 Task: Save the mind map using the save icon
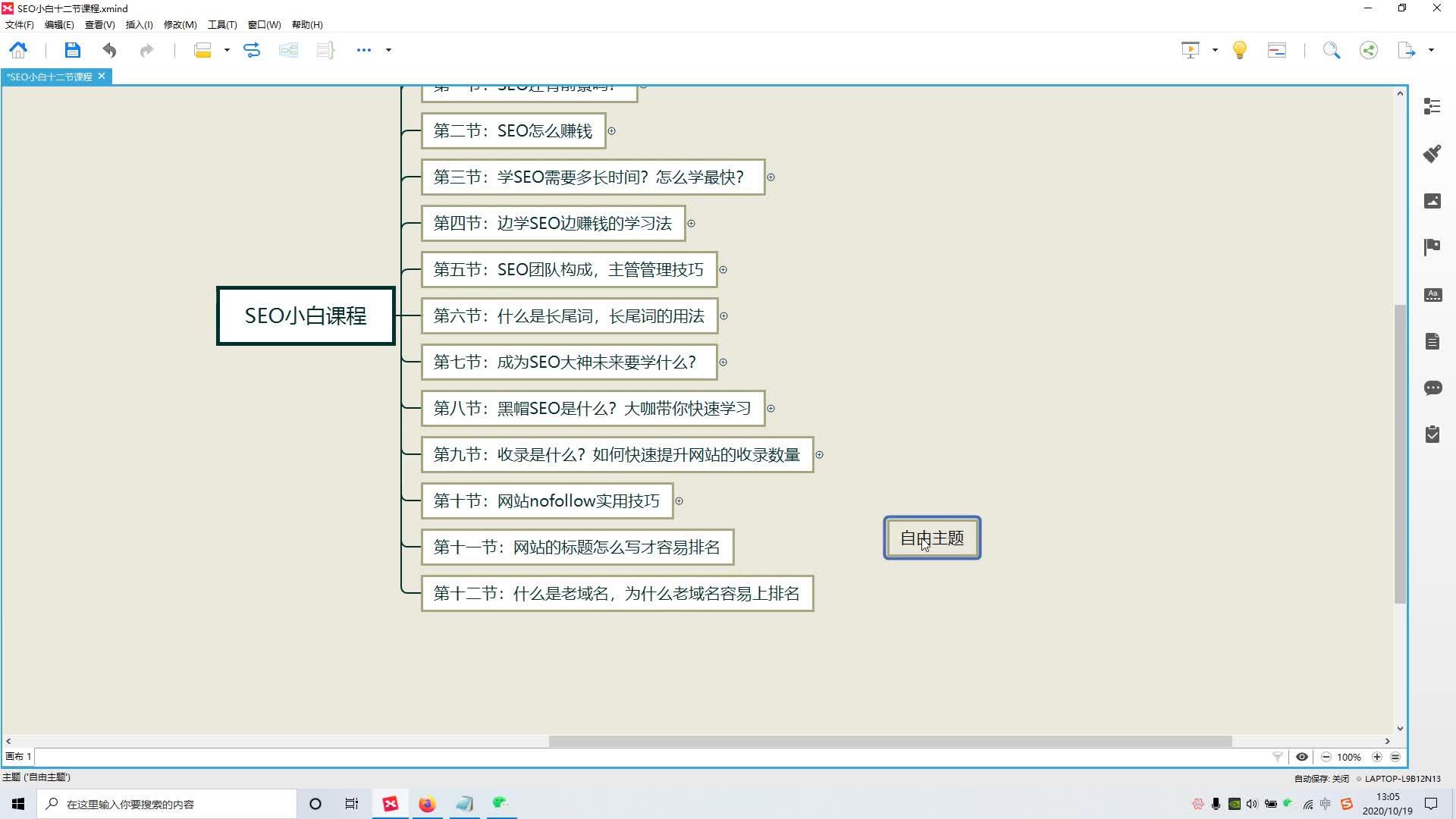point(72,50)
